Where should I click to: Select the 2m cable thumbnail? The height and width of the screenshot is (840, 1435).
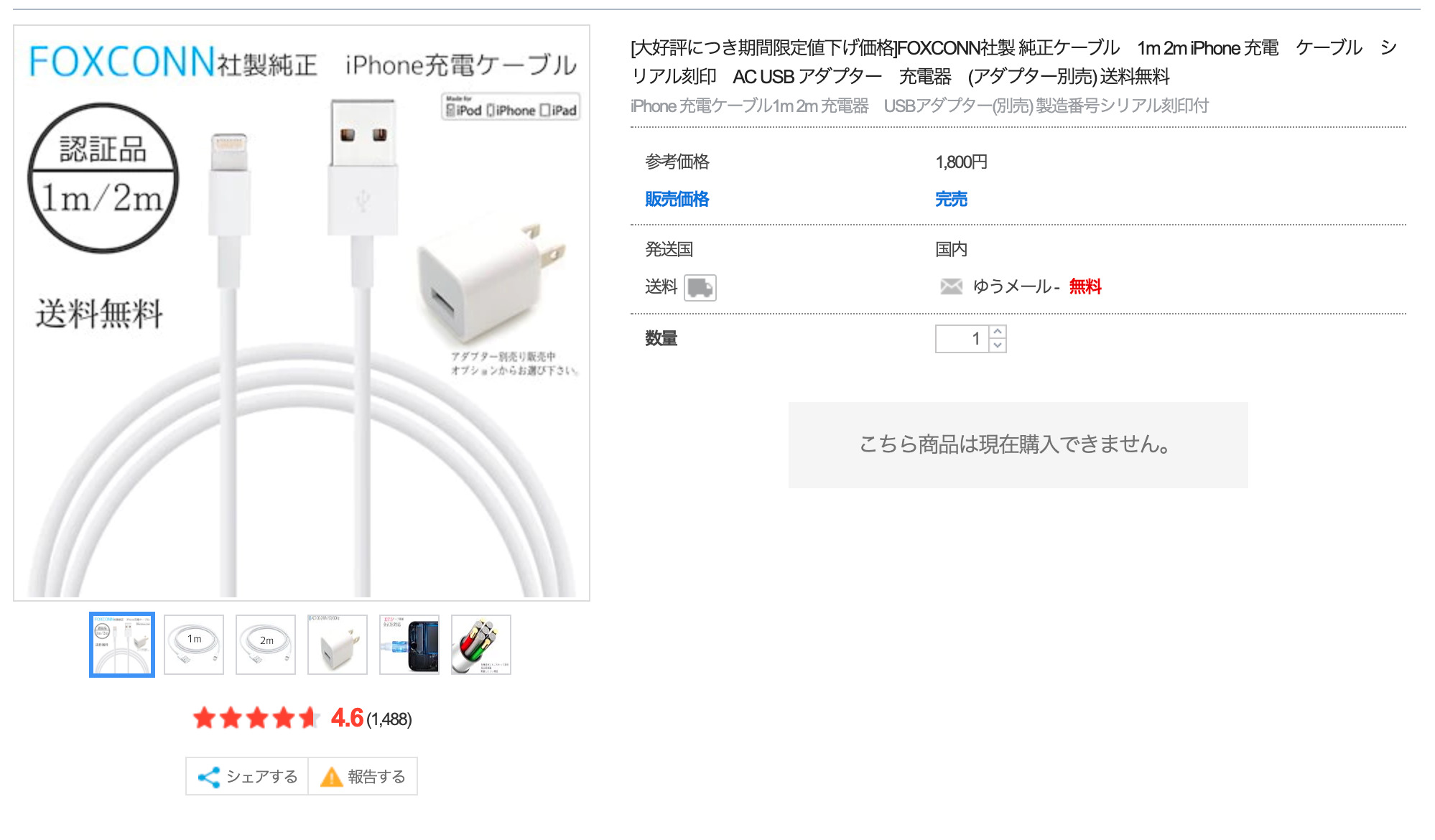tap(266, 645)
